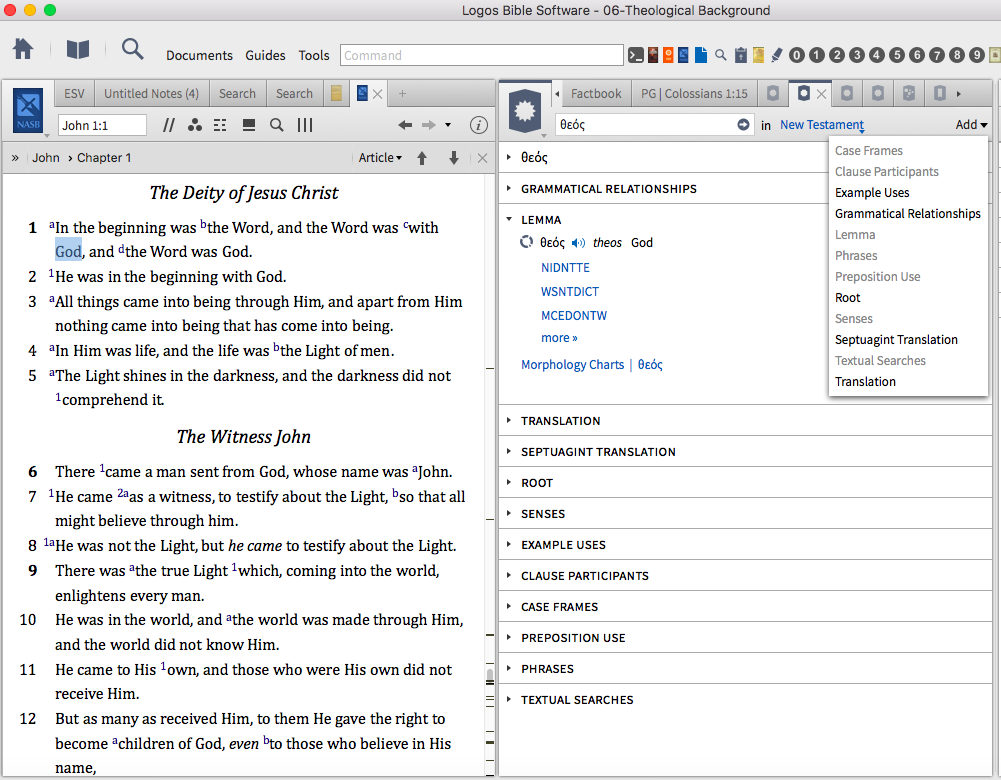Click the θεός word study input
Viewport: 1001px width, 780px height.
645,124
